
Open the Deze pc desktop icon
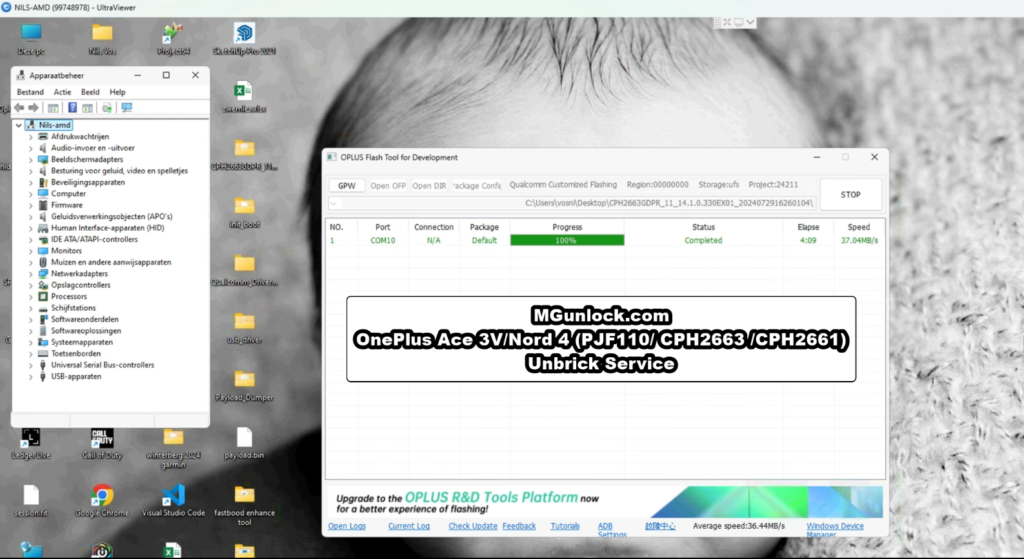(x=31, y=39)
